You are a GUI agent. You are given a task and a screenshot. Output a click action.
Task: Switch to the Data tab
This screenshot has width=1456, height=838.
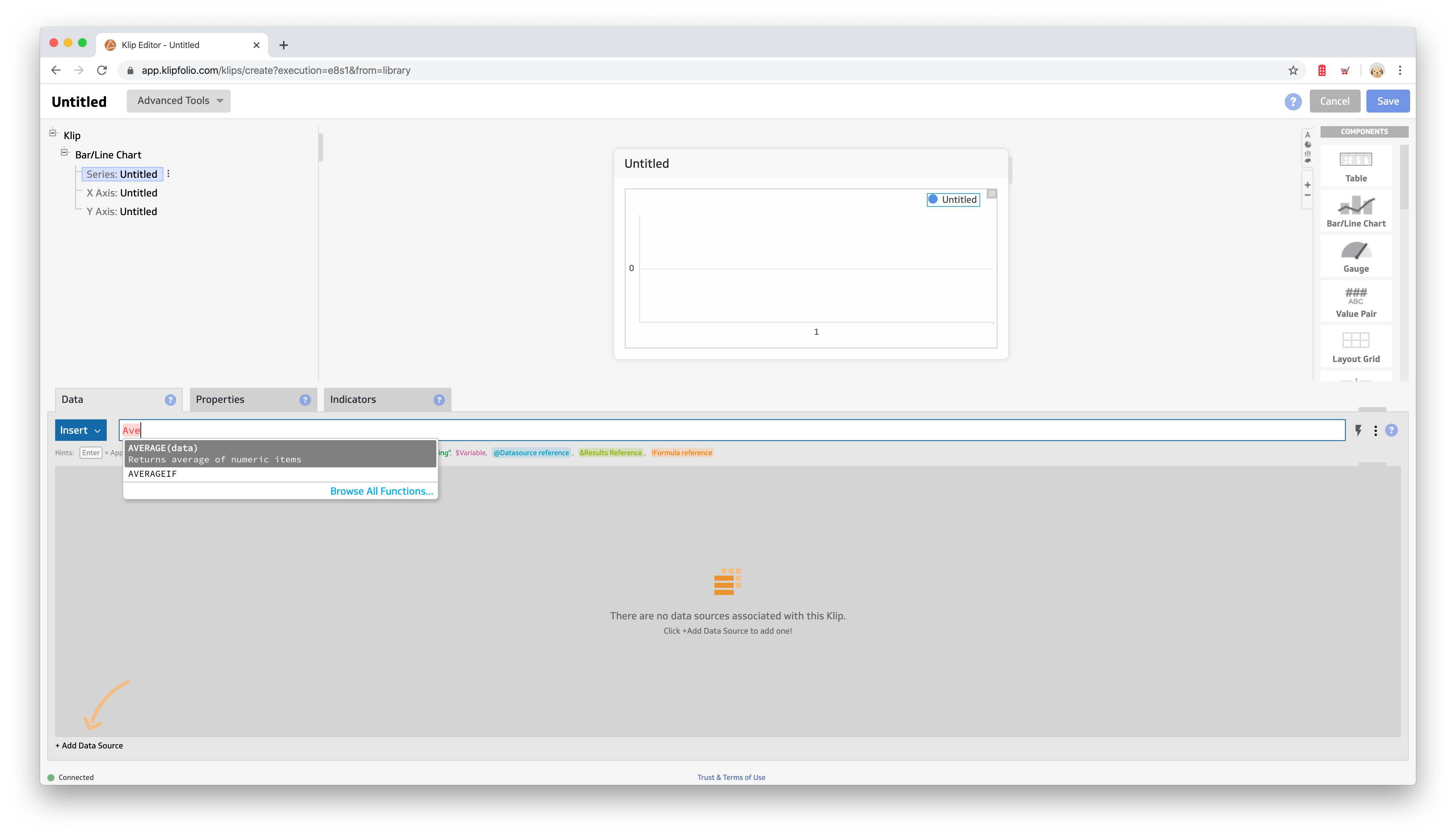[118, 400]
